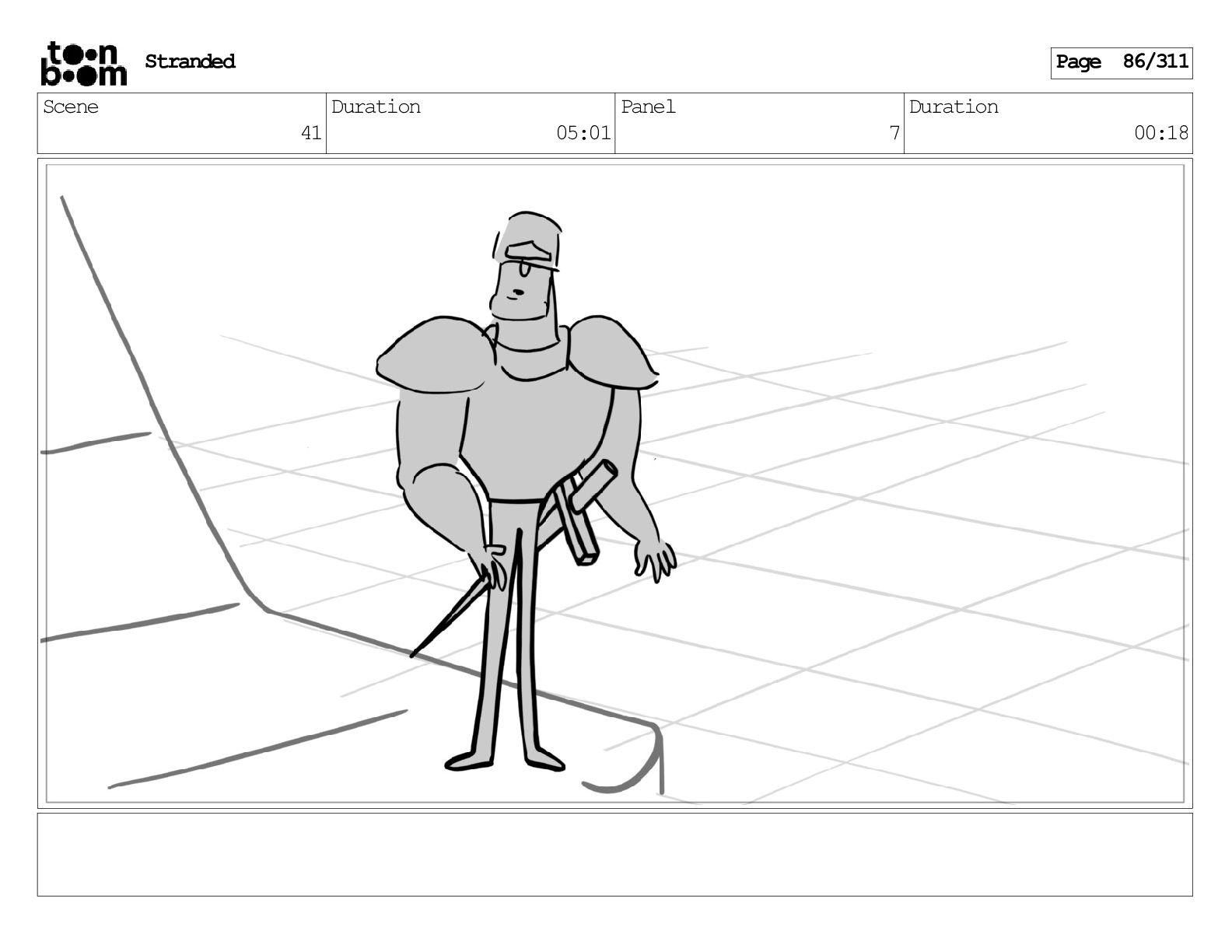Select the 'Stranded' project title text

tap(190, 61)
